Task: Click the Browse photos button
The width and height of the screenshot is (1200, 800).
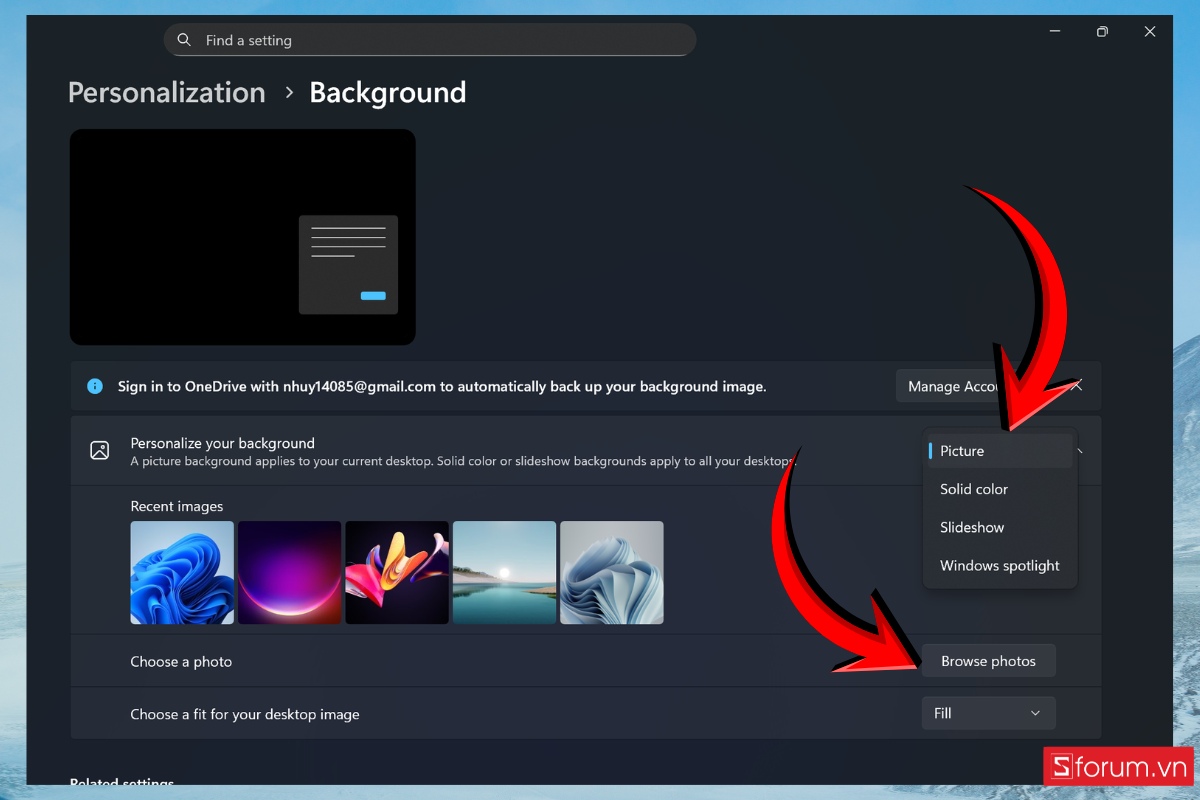Action: pos(988,660)
